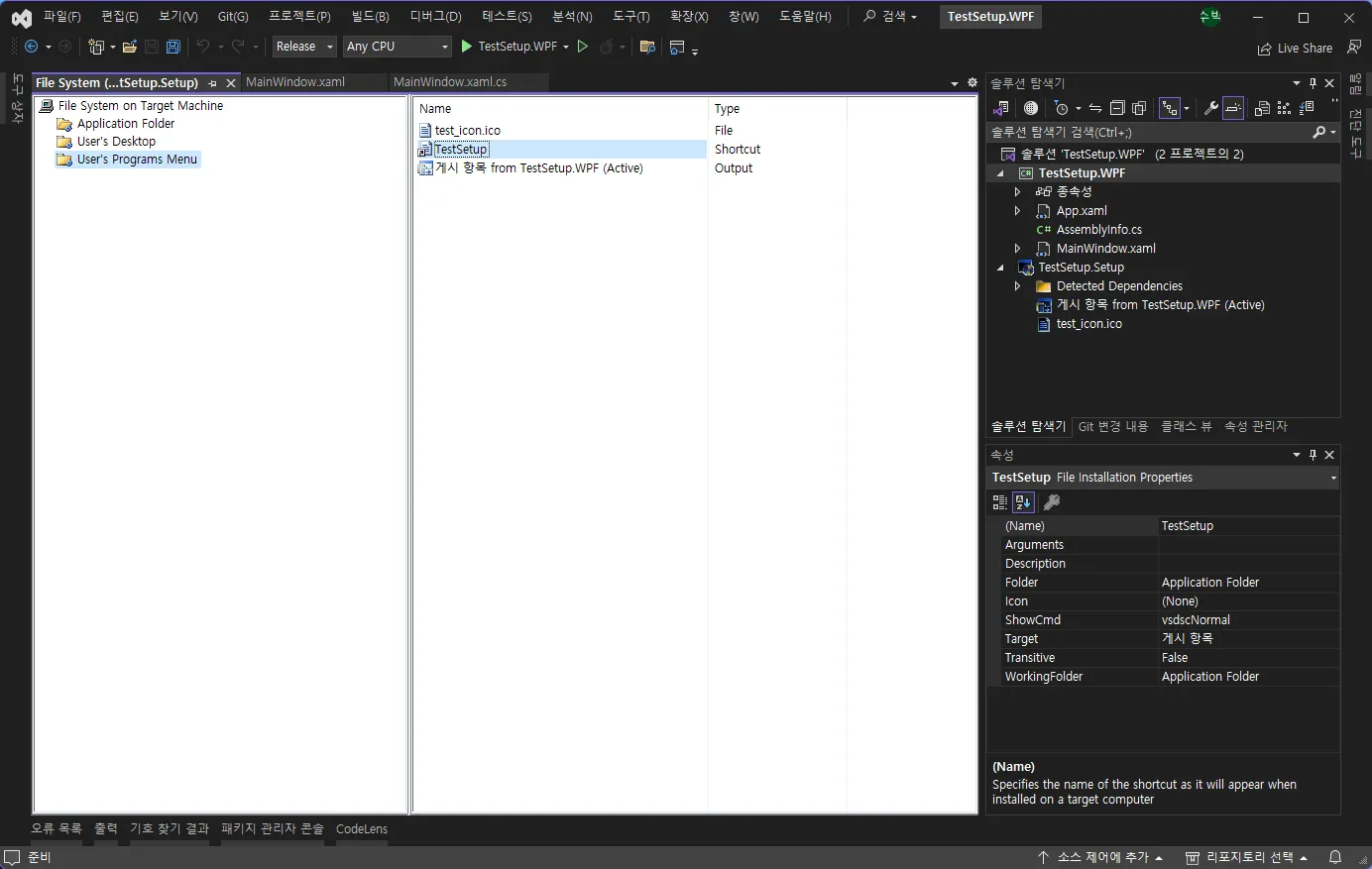This screenshot has height=869, width=1372.
Task: Click the notifications bell in status bar
Action: click(1335, 857)
